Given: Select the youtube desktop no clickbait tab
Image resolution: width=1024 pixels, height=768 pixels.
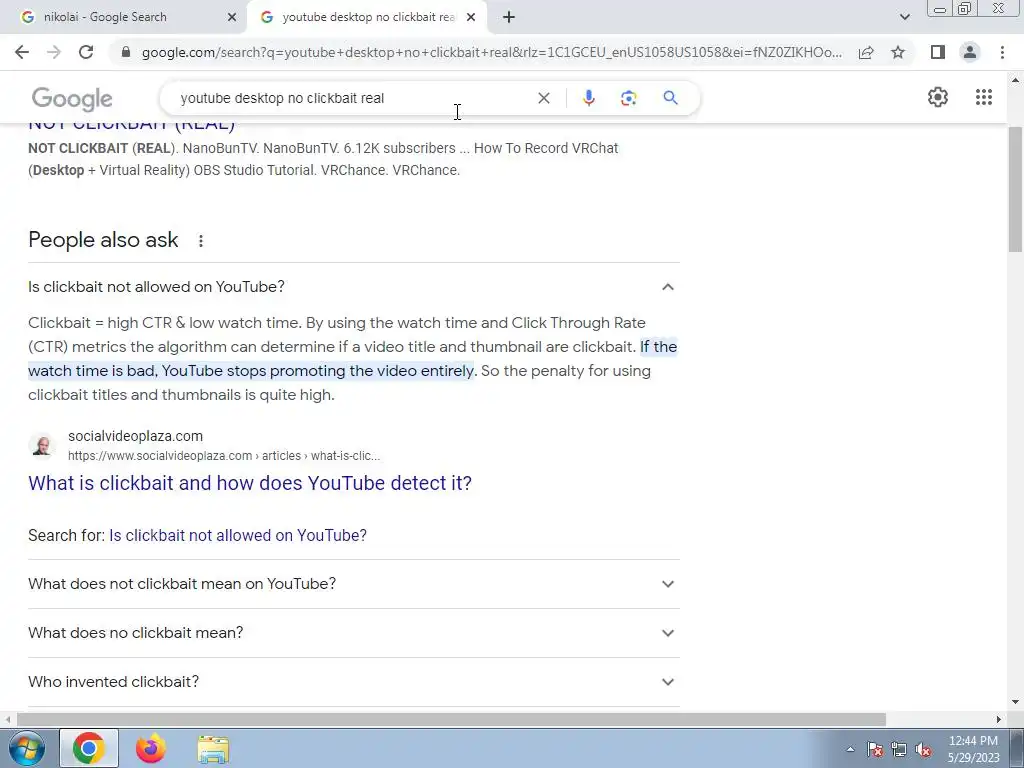Looking at the screenshot, I should point(368,17).
